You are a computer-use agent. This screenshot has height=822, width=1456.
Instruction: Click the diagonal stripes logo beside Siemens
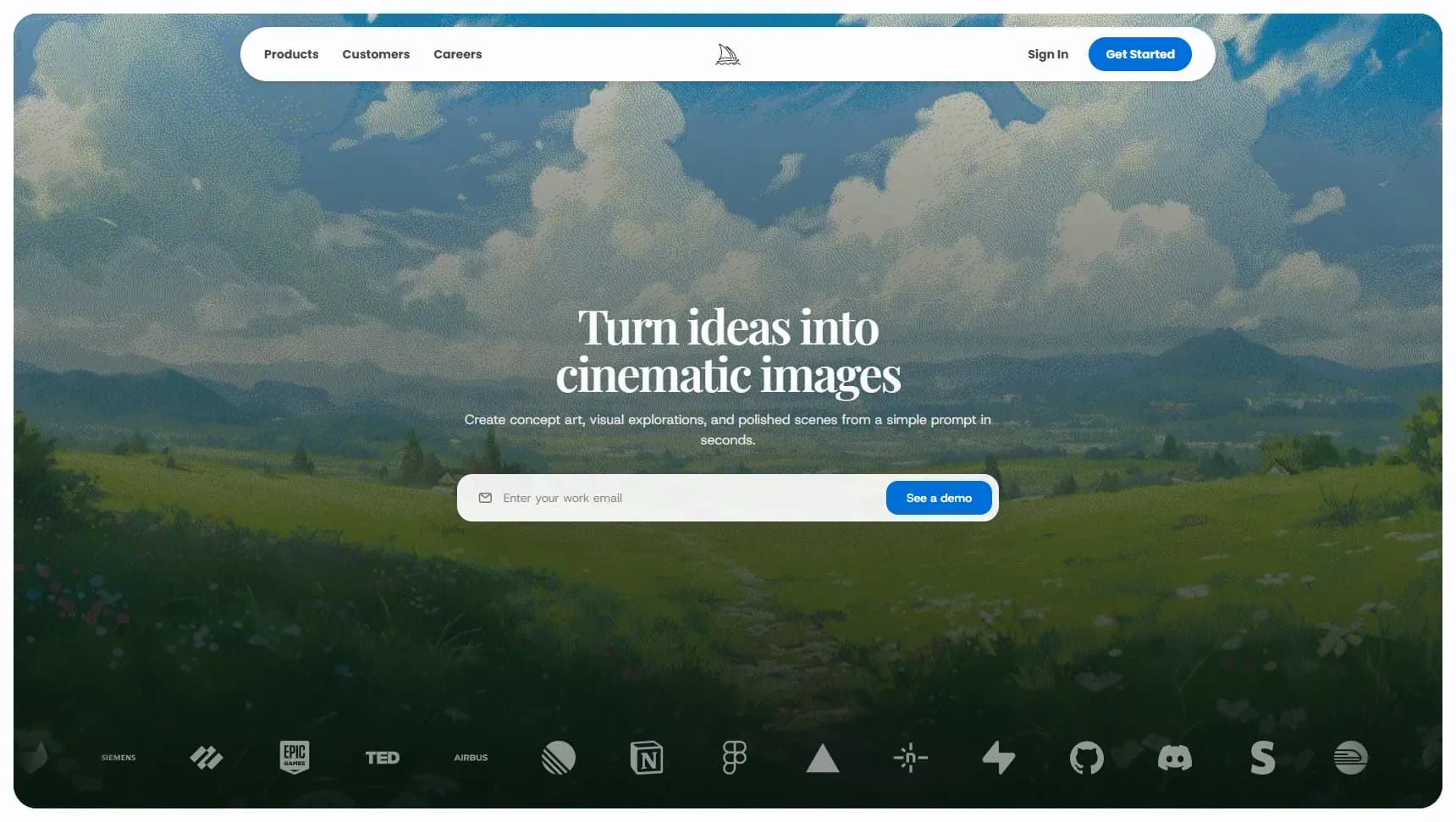[207, 758]
